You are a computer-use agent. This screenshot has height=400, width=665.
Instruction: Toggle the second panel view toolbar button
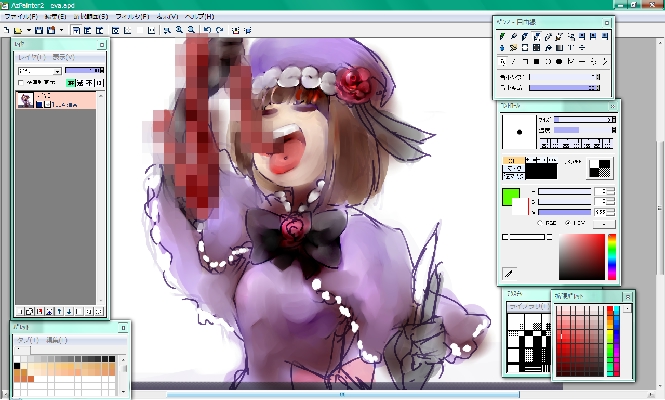[87, 30]
